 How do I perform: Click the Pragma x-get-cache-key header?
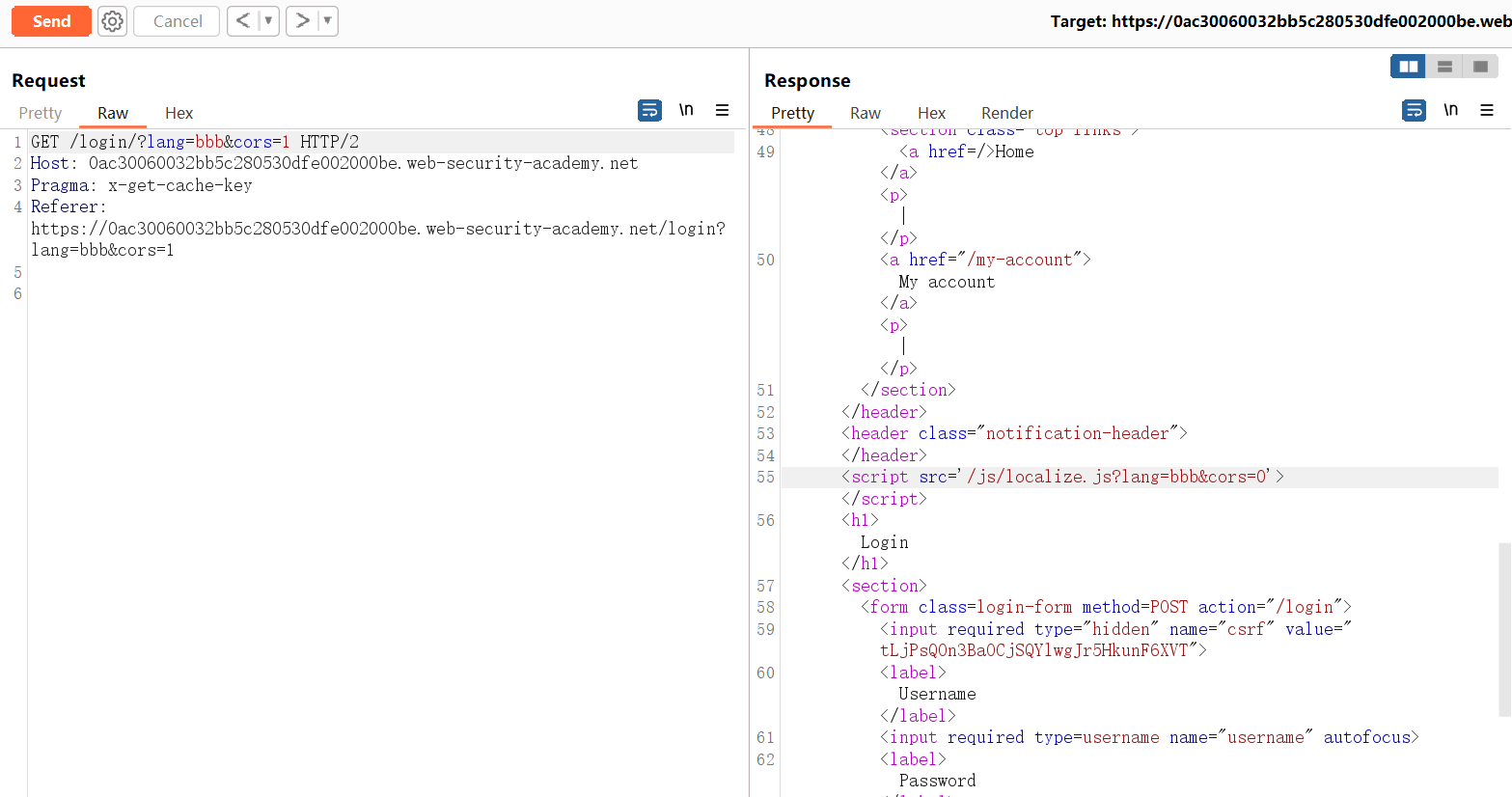(141, 185)
